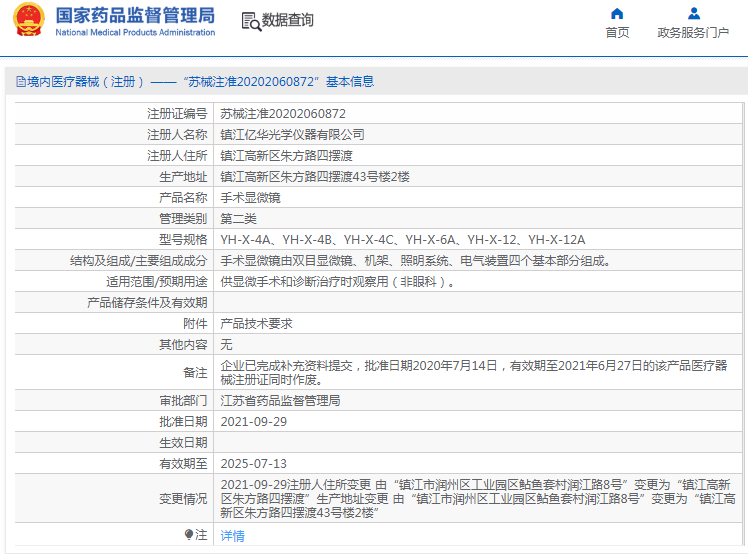Select model specs YH-X-4A、YH-X-4B list

pyautogui.click(x=403, y=240)
